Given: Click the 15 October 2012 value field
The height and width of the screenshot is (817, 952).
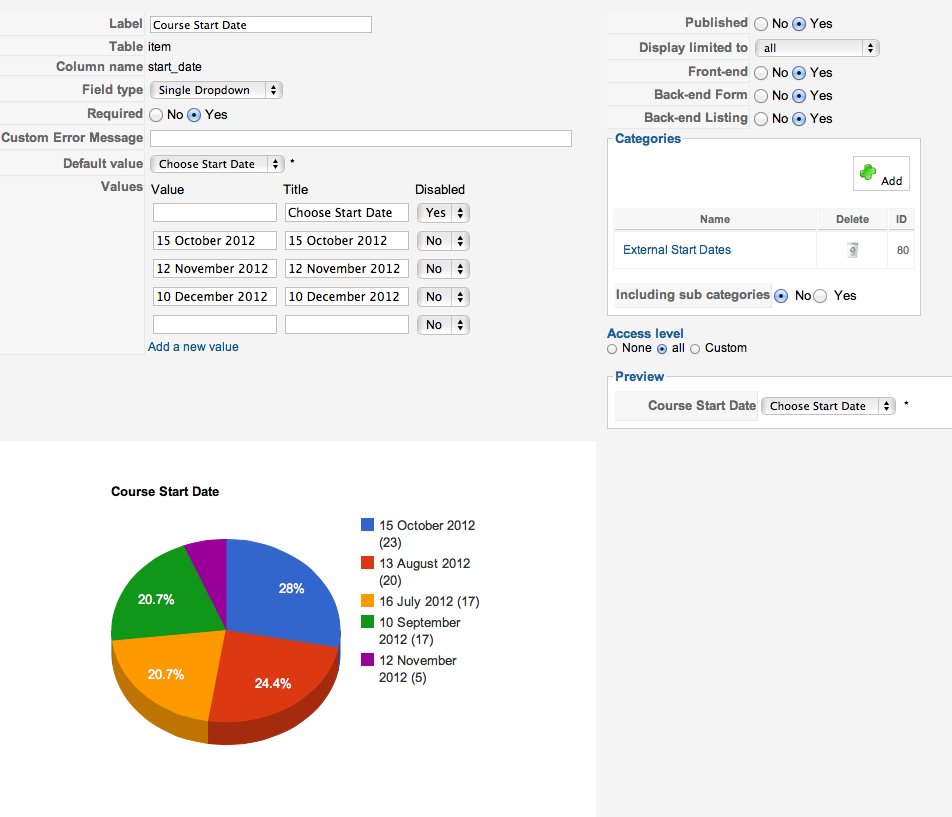Looking at the screenshot, I should point(215,240).
